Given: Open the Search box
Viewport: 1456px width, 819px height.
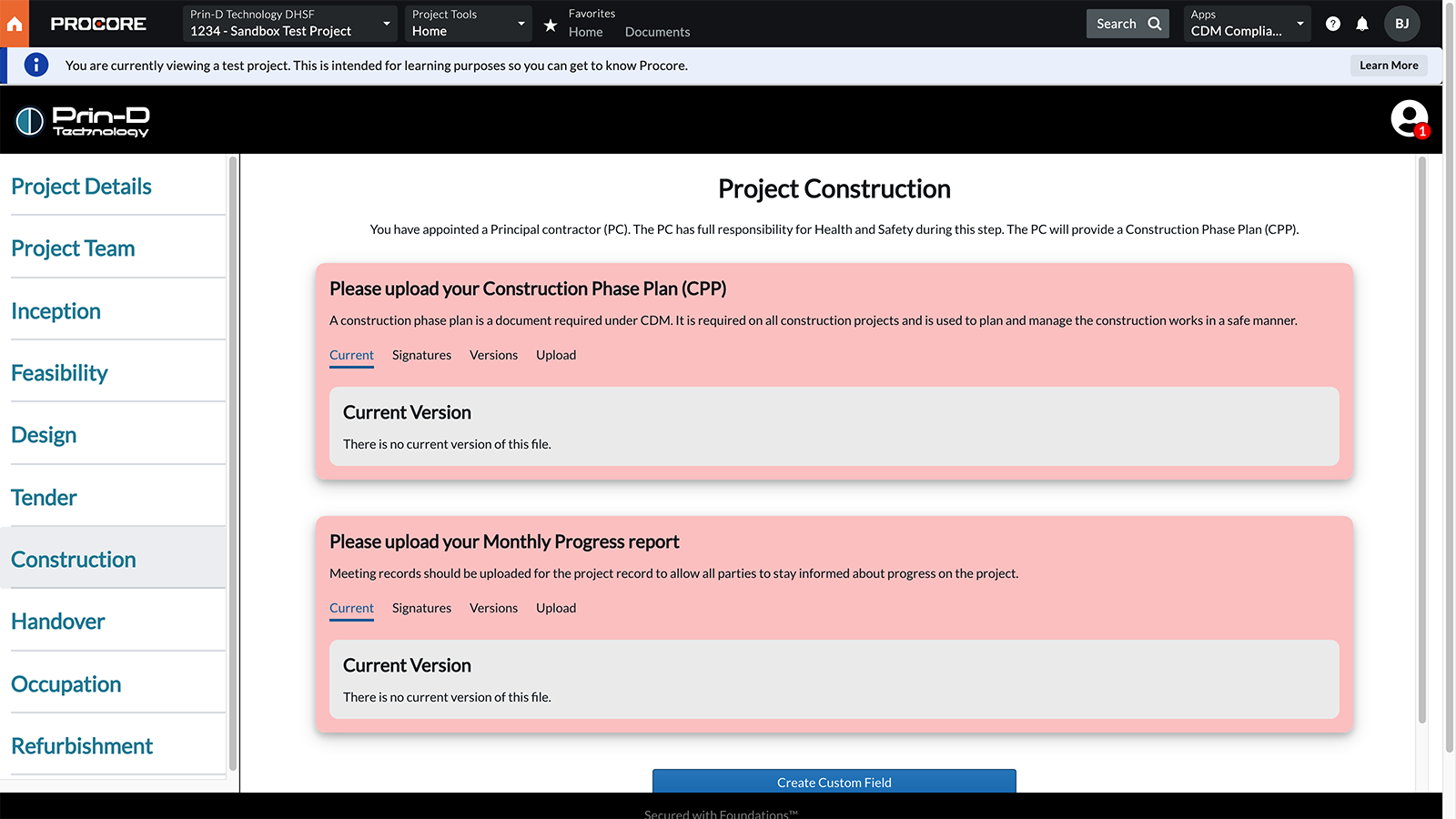Looking at the screenshot, I should 1127,24.
